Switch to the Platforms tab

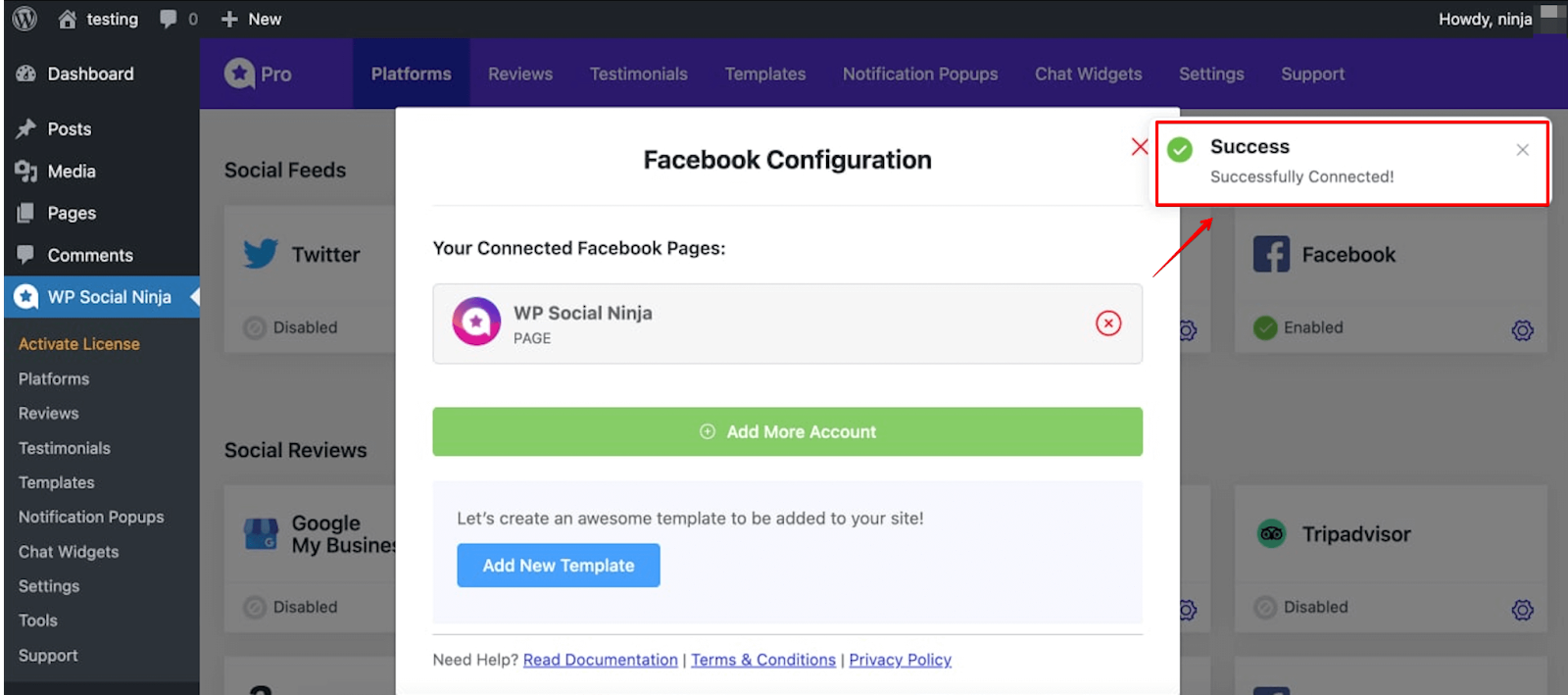pos(411,74)
